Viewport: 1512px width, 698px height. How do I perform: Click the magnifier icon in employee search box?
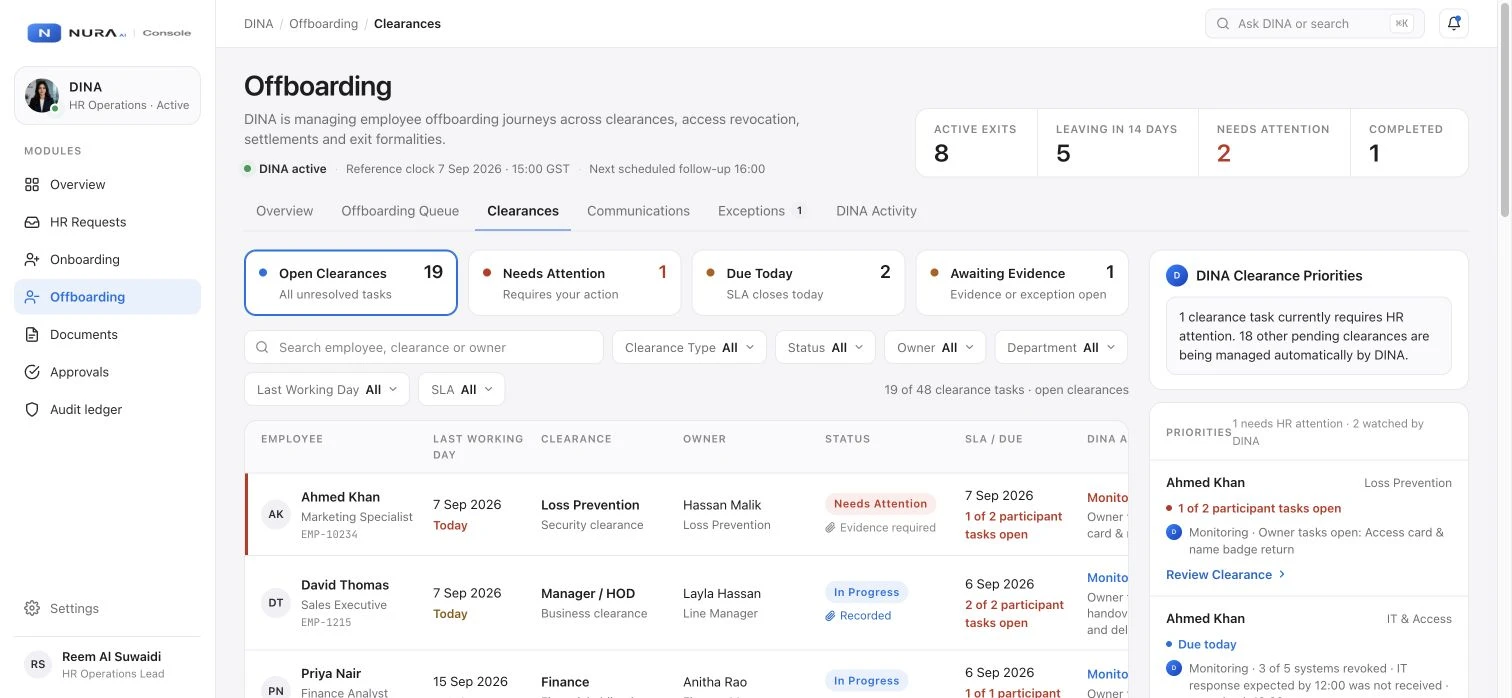point(262,348)
